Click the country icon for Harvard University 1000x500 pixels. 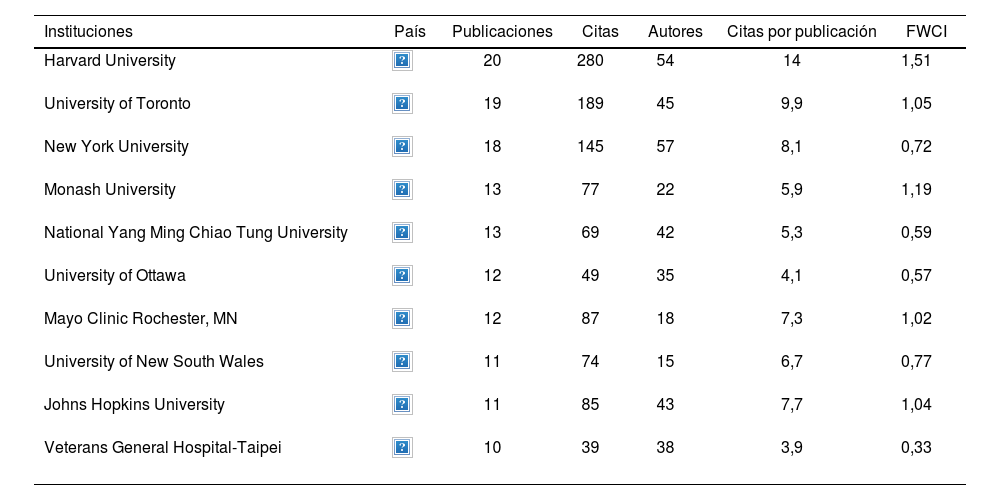point(402,61)
